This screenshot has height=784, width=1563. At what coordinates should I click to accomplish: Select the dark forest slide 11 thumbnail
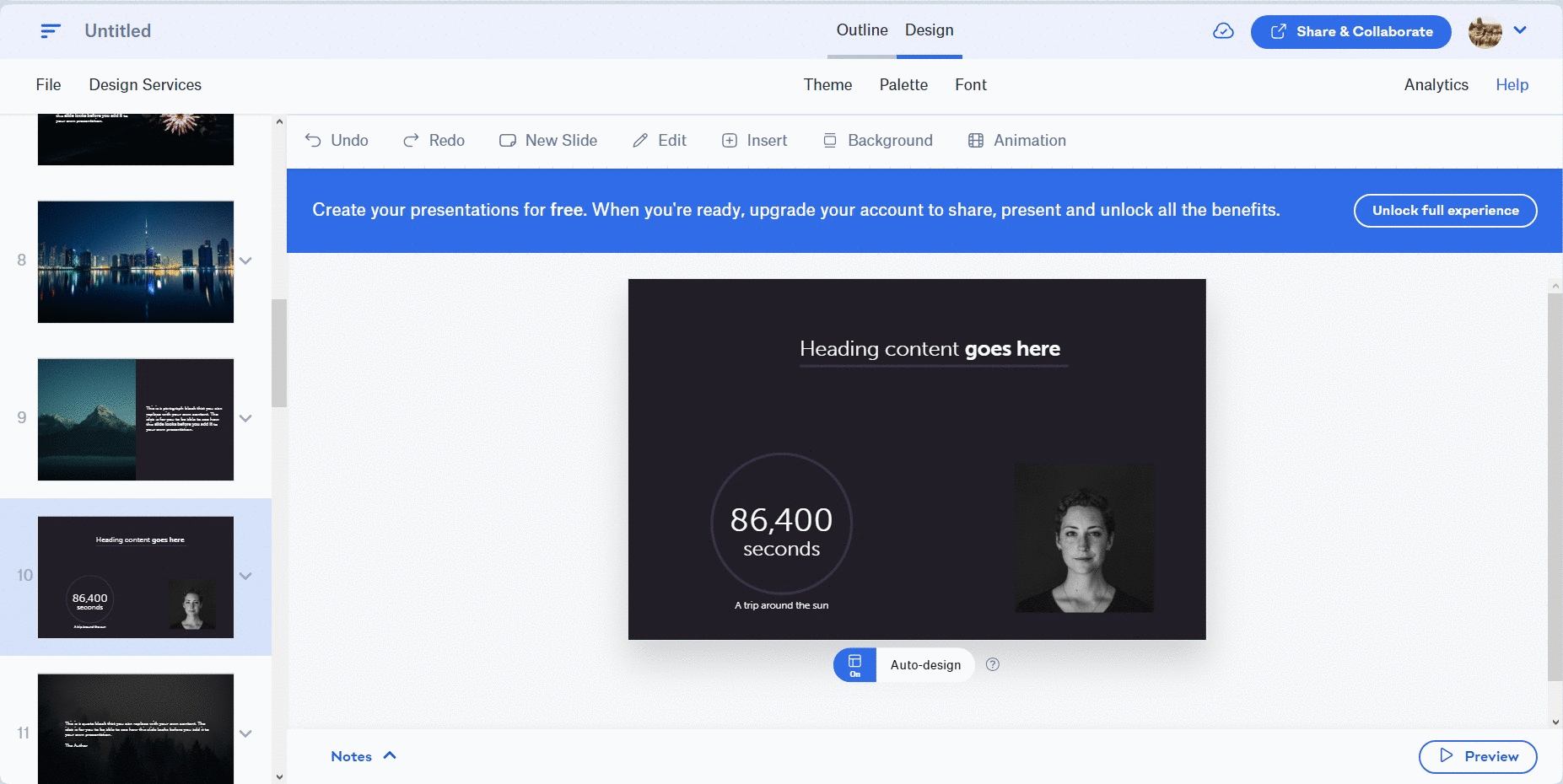pyautogui.click(x=136, y=728)
